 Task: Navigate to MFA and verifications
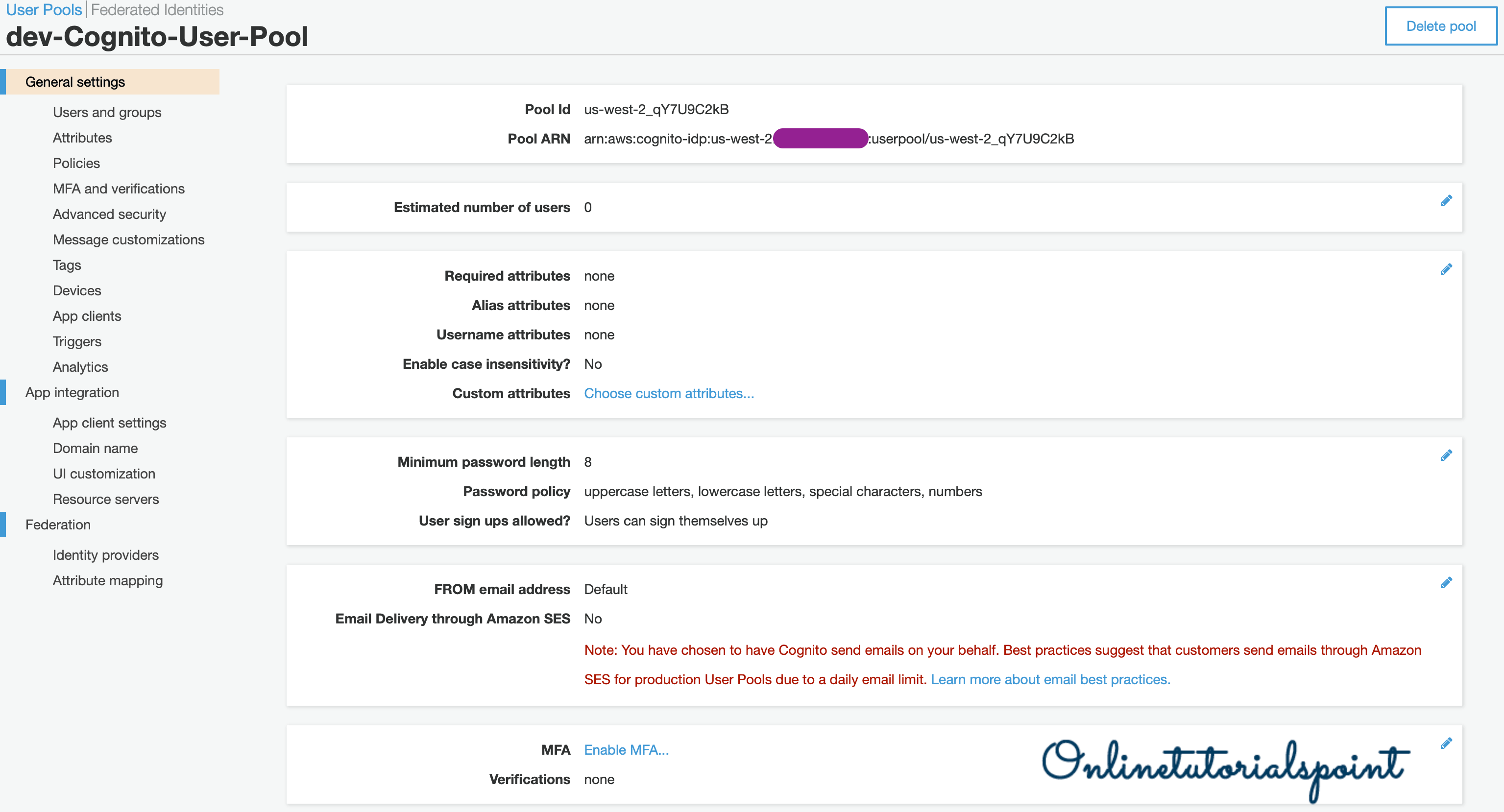pyautogui.click(x=119, y=189)
